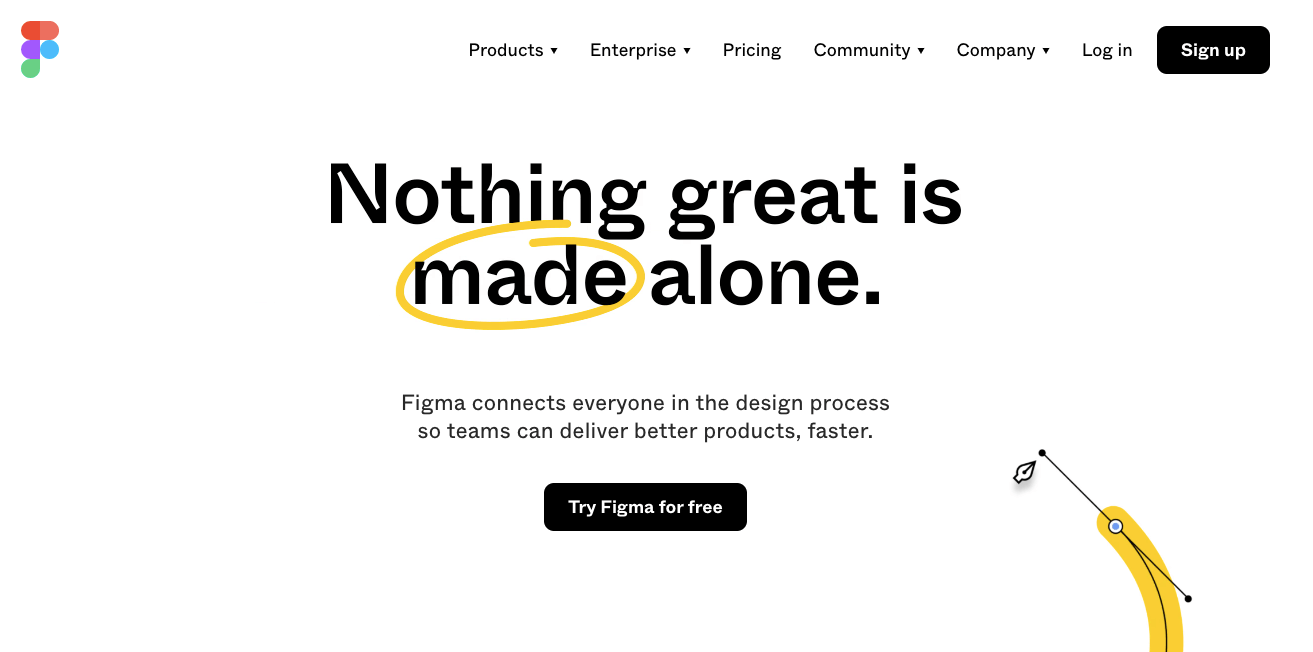The width and height of the screenshot is (1313, 652).
Task: Select the Enterprise menu item
Action: (x=632, y=50)
